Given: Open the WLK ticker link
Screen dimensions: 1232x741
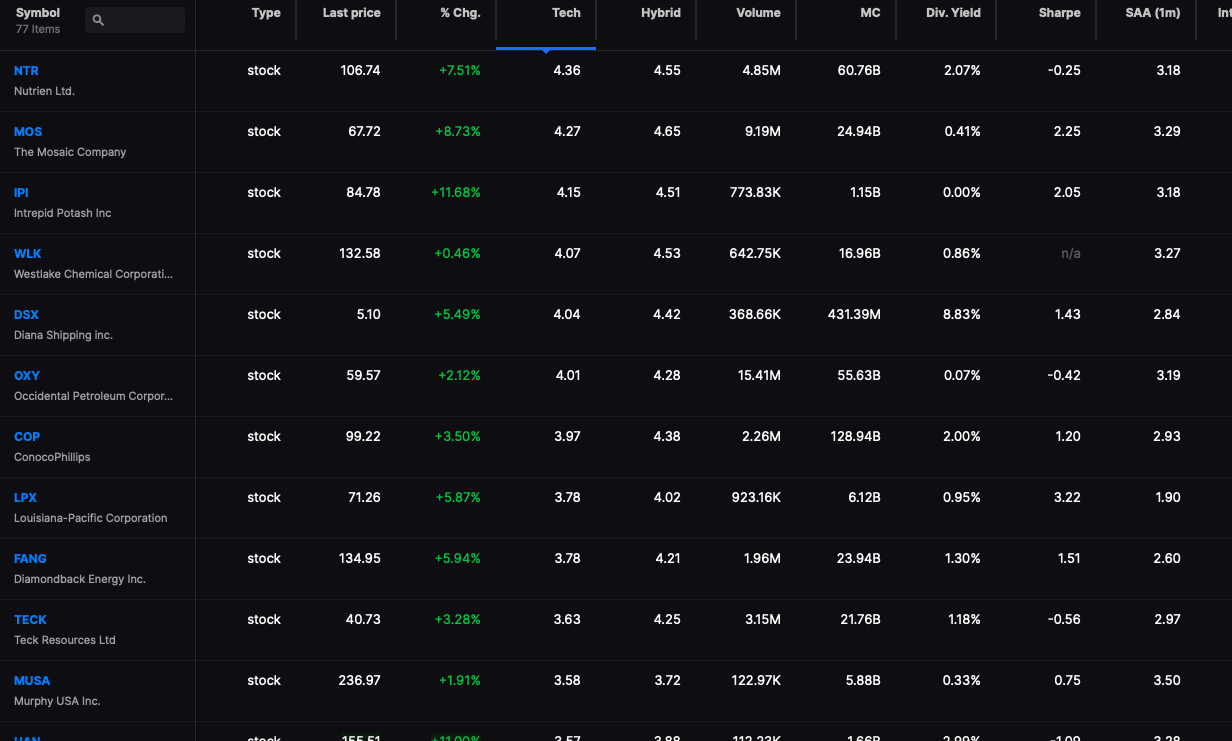Looking at the screenshot, I should click(27, 254).
